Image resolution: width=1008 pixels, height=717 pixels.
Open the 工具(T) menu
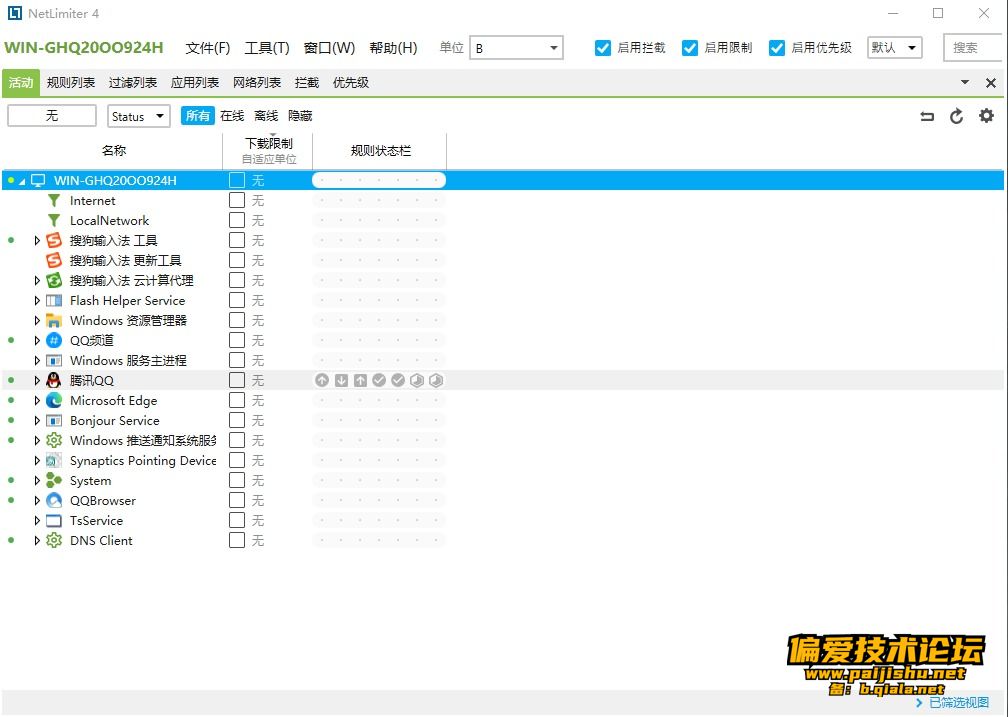point(267,48)
